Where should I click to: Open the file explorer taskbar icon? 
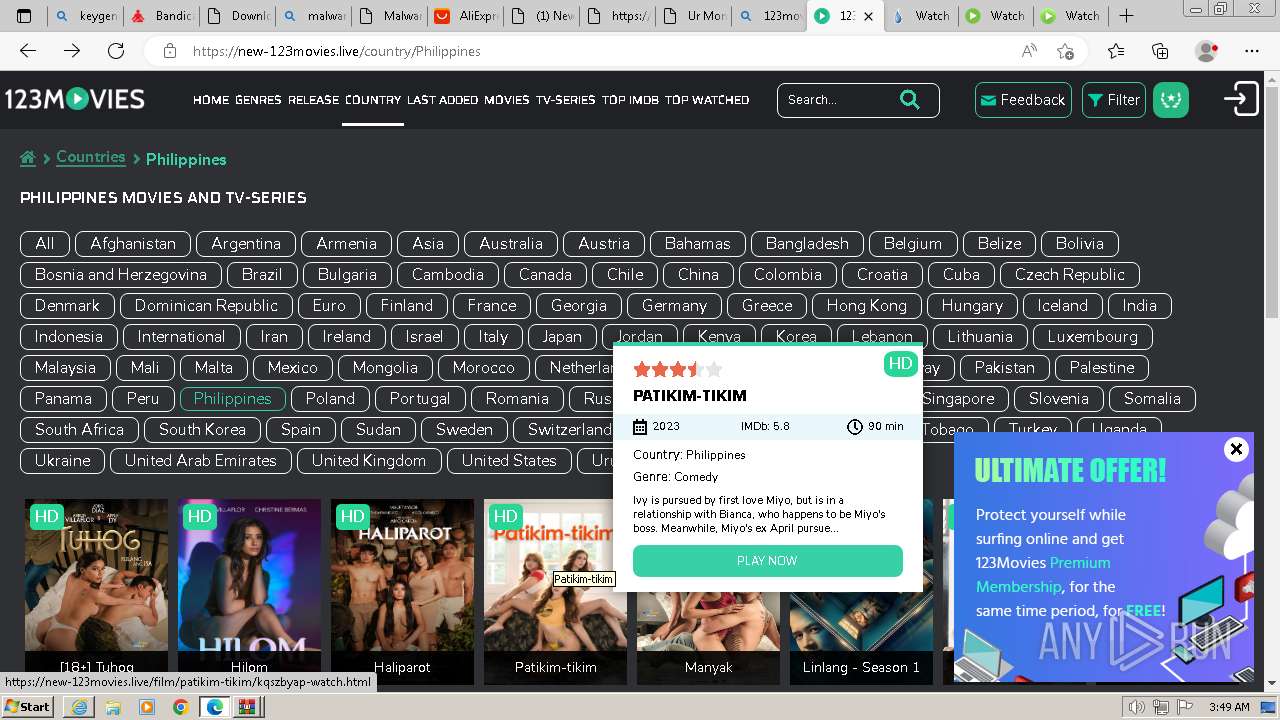(114, 707)
